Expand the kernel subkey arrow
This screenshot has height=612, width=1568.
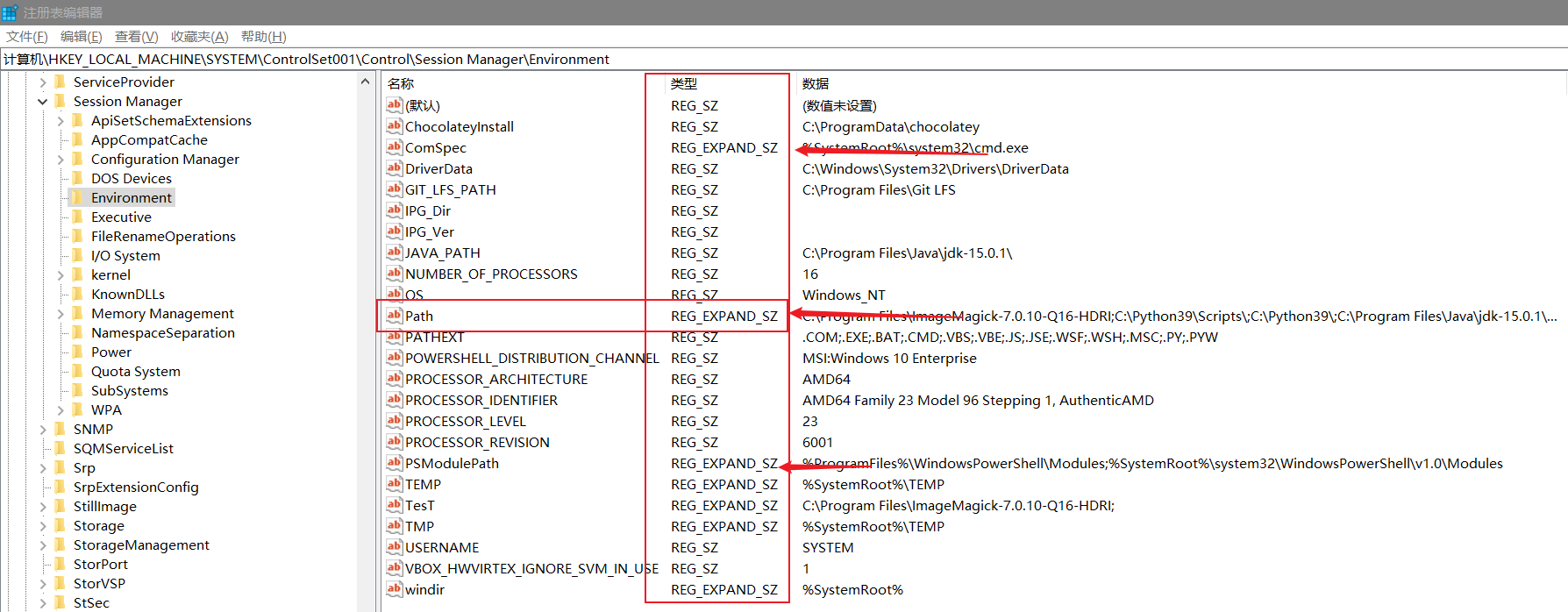tap(61, 275)
